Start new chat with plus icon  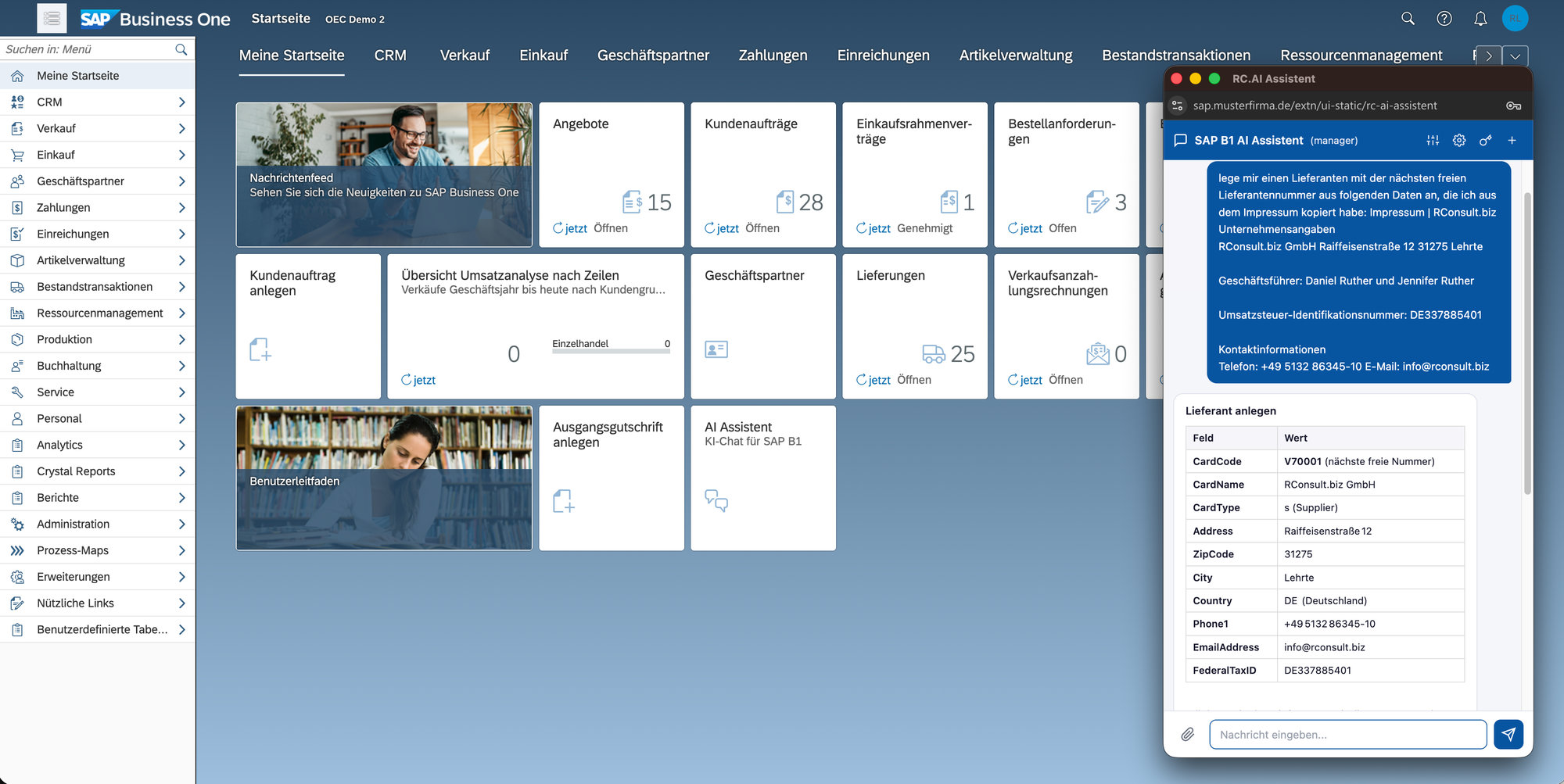click(x=1512, y=140)
